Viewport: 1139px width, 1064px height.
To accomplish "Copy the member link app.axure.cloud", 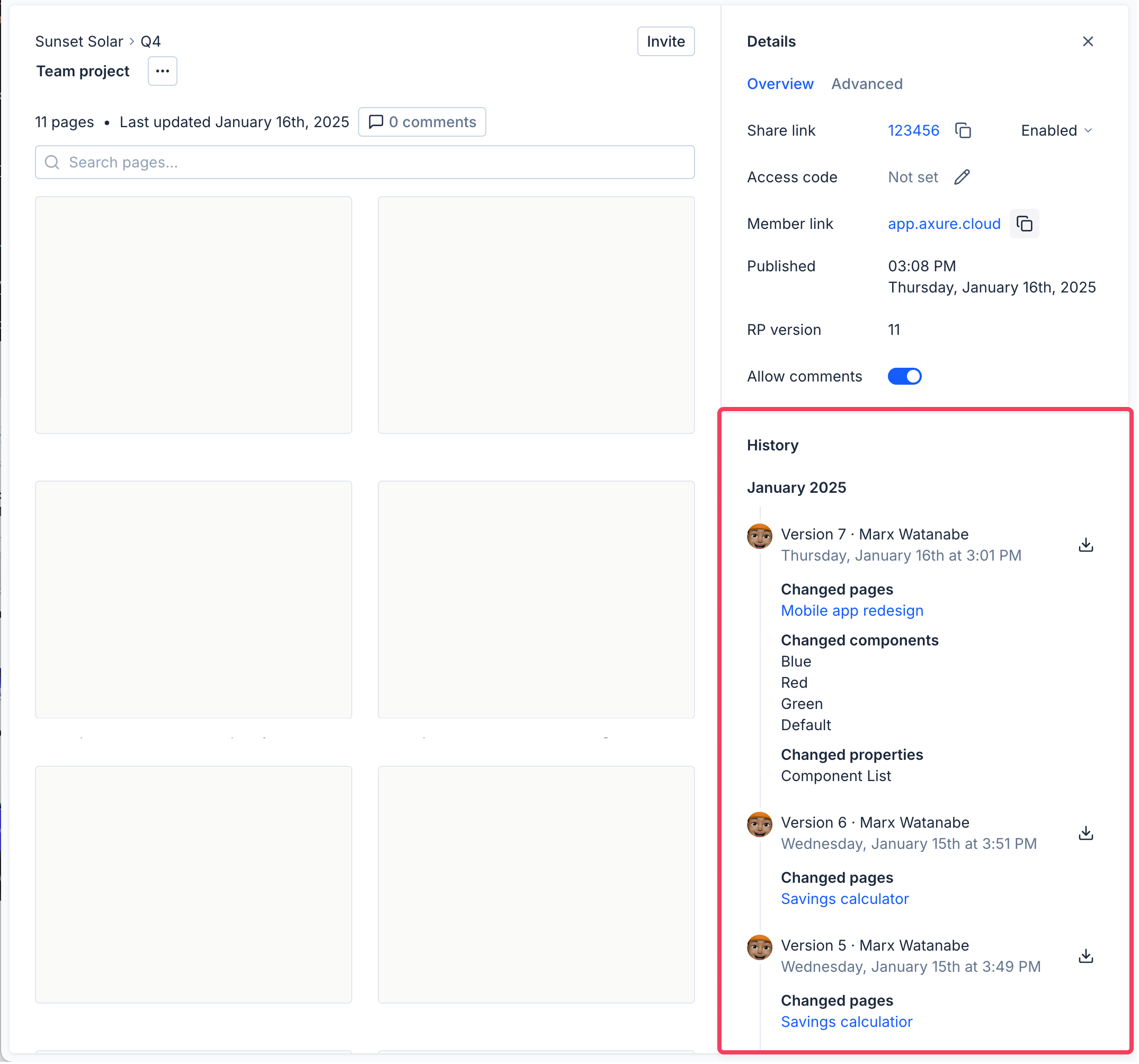I will [1024, 224].
